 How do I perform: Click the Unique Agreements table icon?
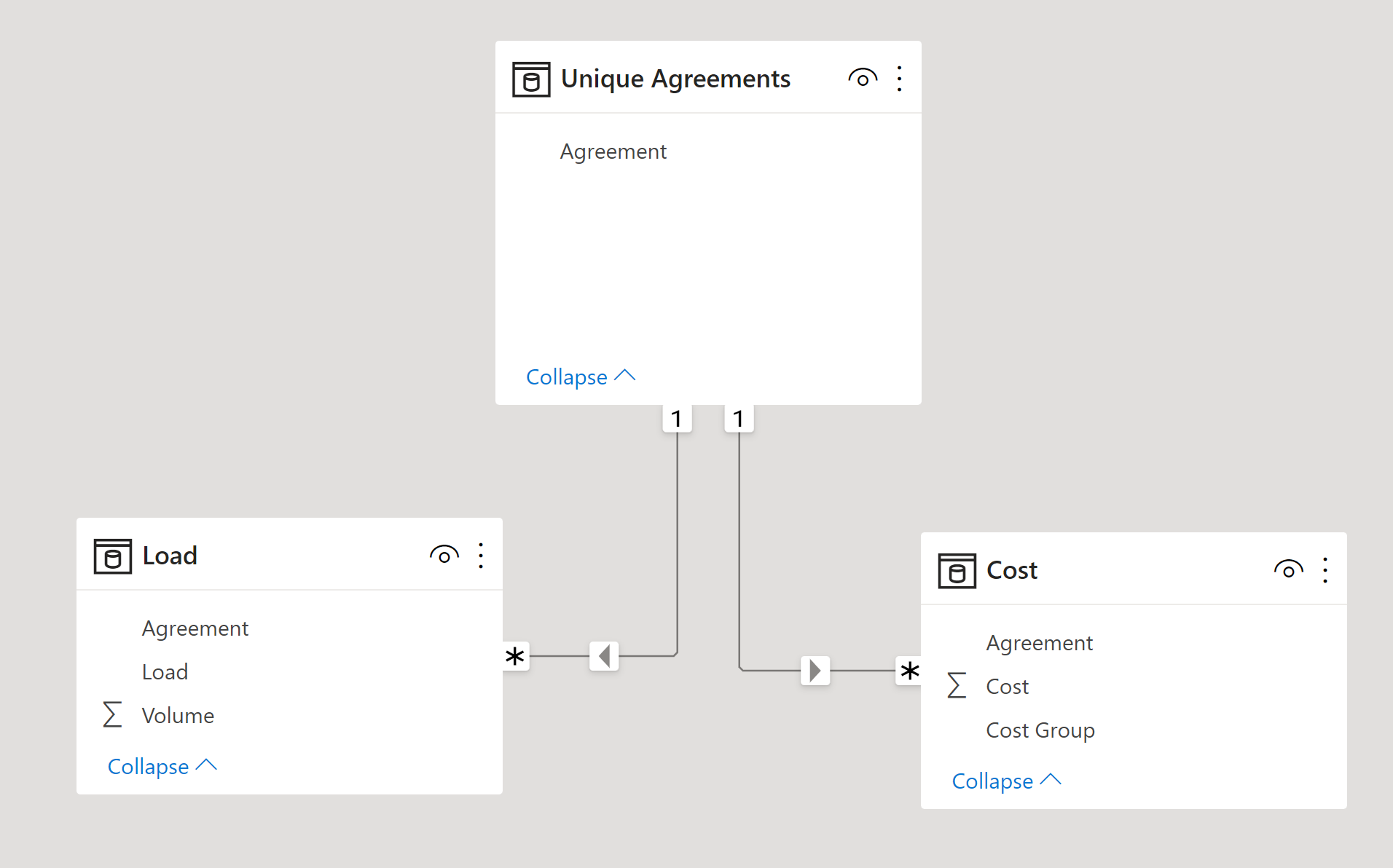click(x=531, y=79)
